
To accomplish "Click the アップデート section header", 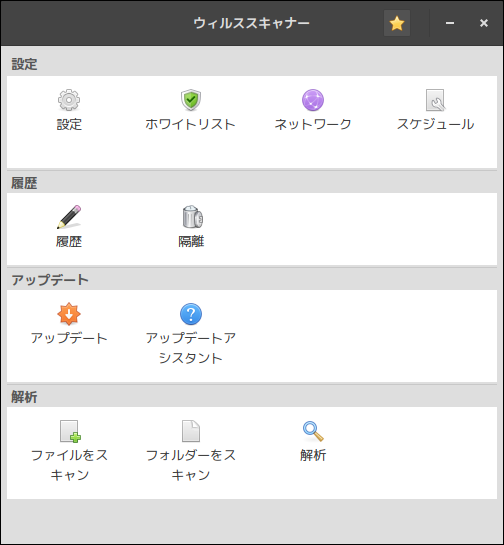I will click(x=50, y=280).
